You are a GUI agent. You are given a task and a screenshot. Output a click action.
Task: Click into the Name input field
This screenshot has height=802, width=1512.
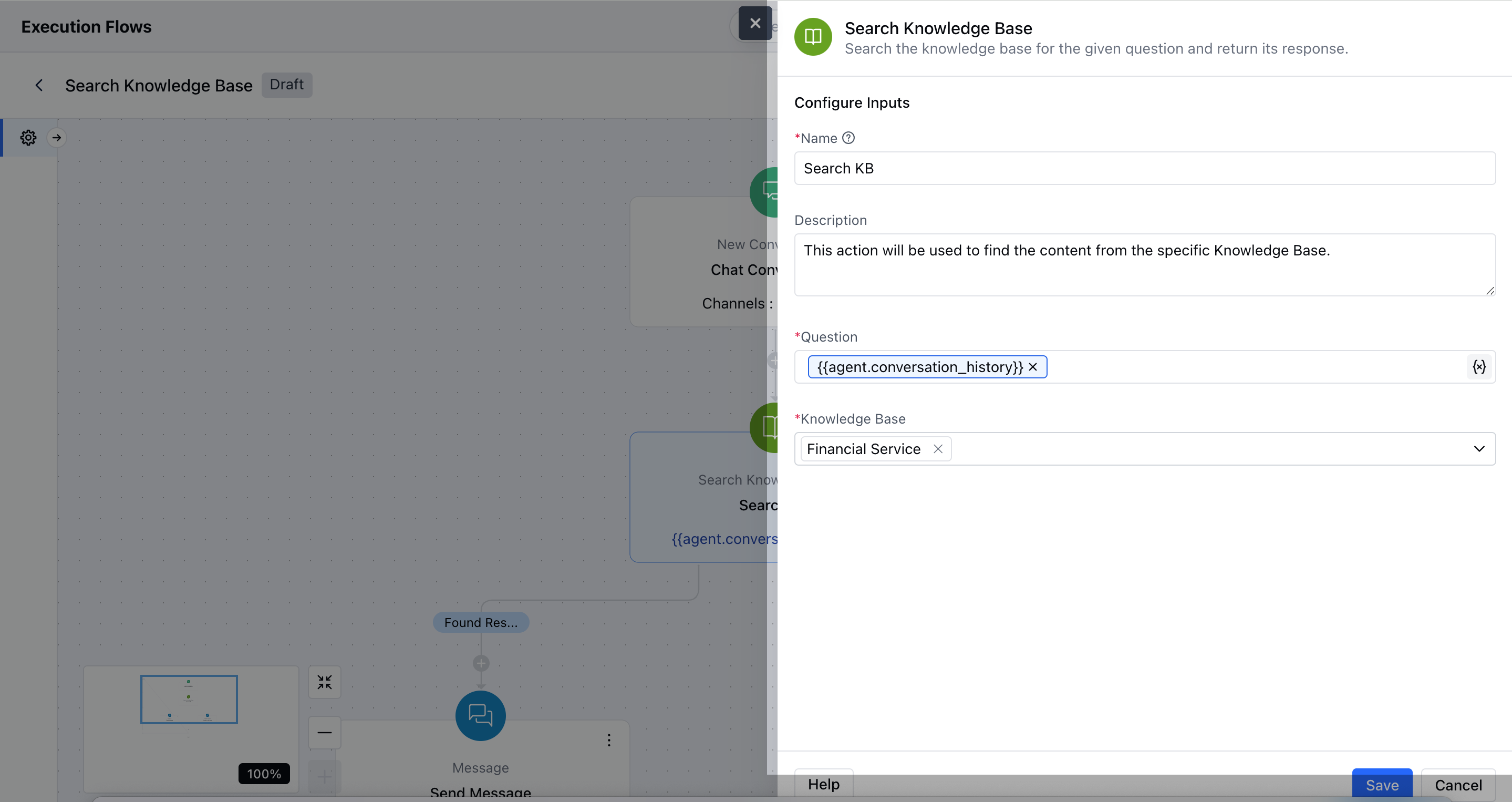(1145, 169)
